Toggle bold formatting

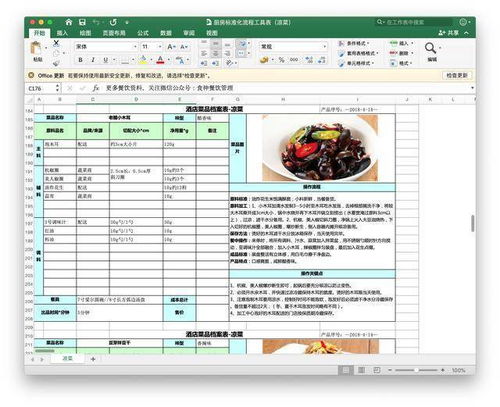pyautogui.click(x=80, y=60)
